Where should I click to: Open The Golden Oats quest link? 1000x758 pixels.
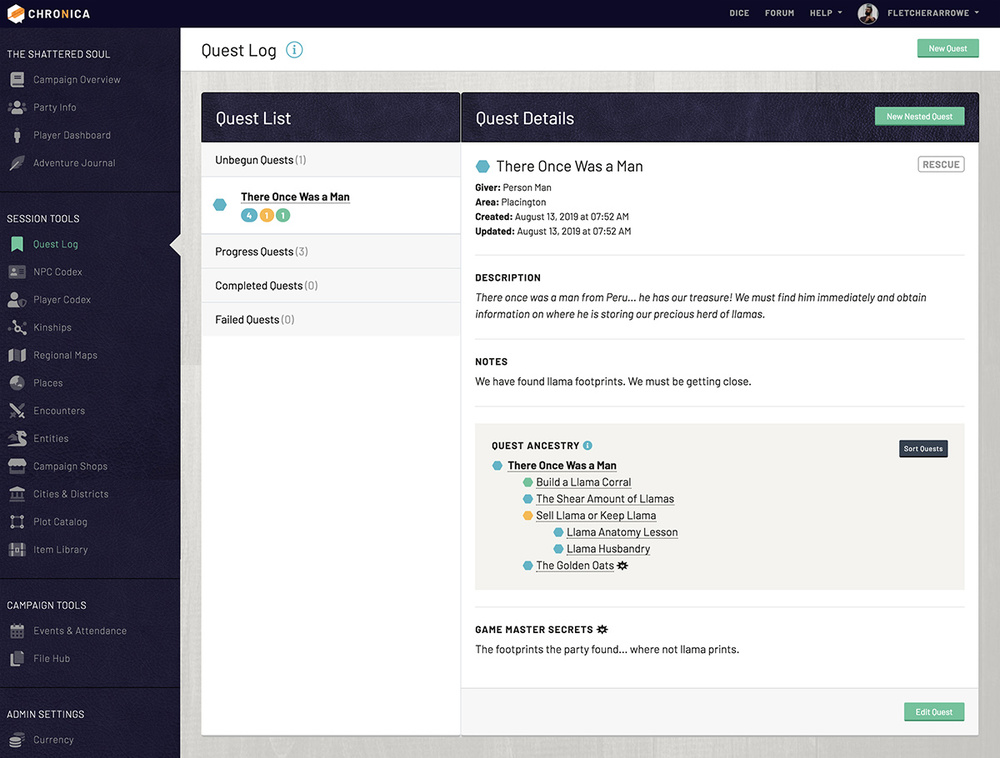click(575, 566)
